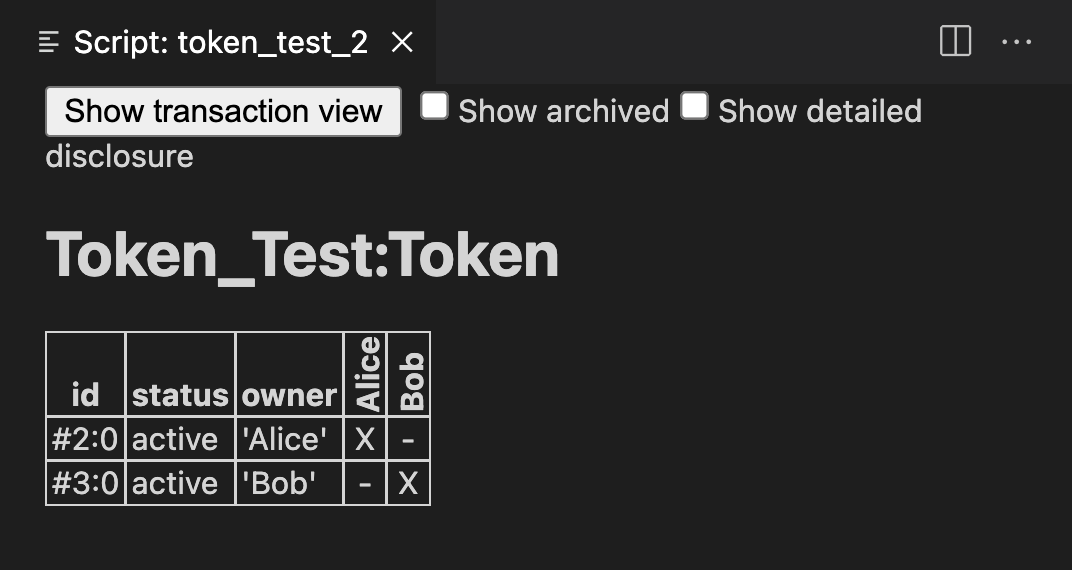Click the rotated Bob column header

tap(409, 381)
